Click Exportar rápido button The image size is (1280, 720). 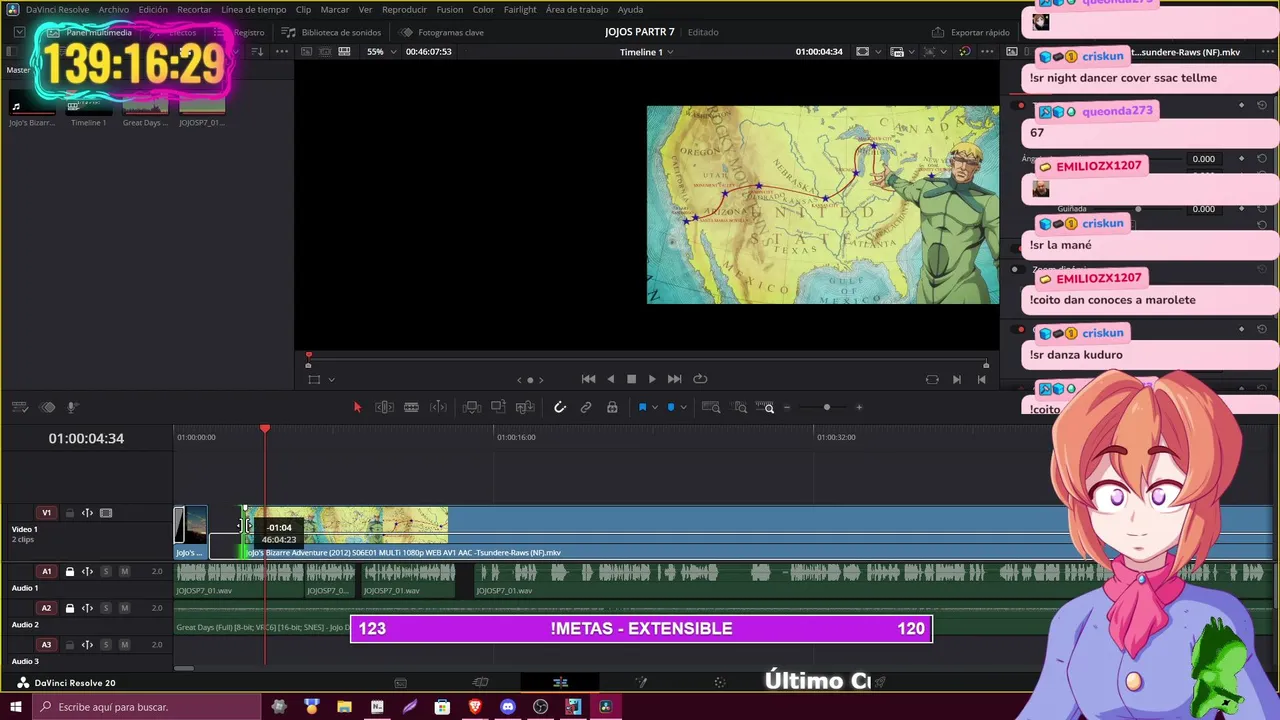coord(971,32)
